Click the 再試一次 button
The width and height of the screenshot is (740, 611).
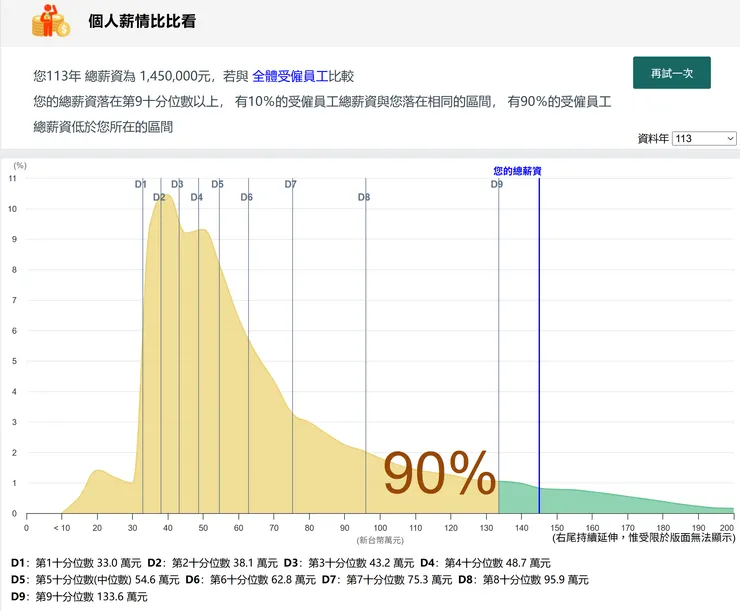click(x=672, y=73)
